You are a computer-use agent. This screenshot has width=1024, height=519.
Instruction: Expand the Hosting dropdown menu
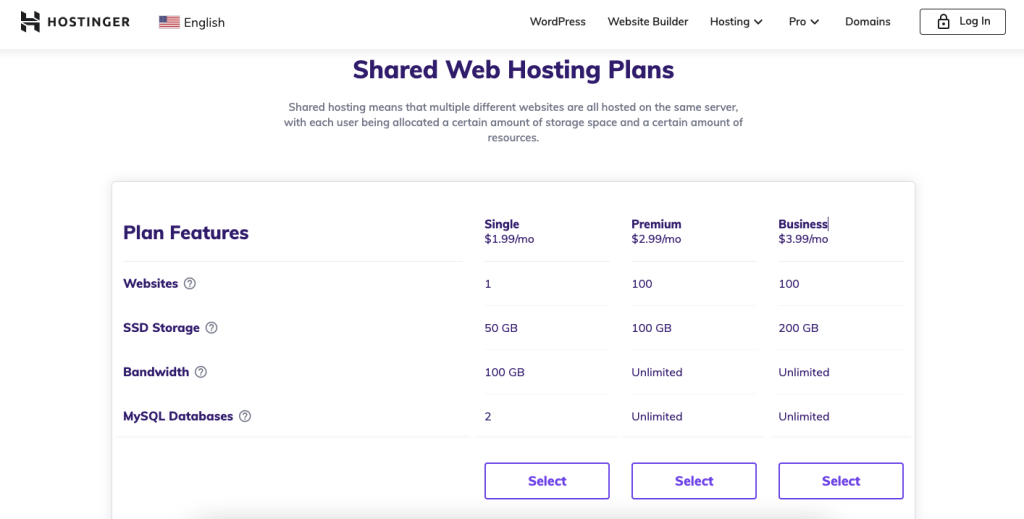click(x=736, y=22)
